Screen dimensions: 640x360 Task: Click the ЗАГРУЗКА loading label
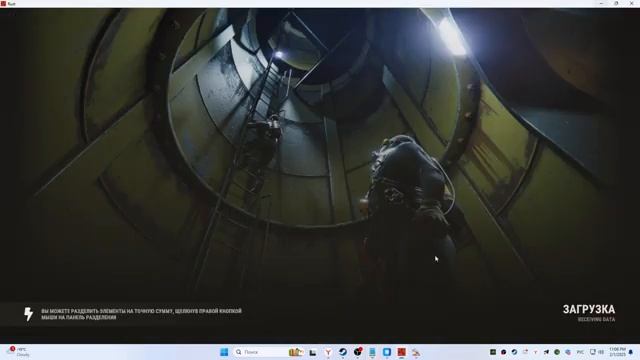(589, 309)
